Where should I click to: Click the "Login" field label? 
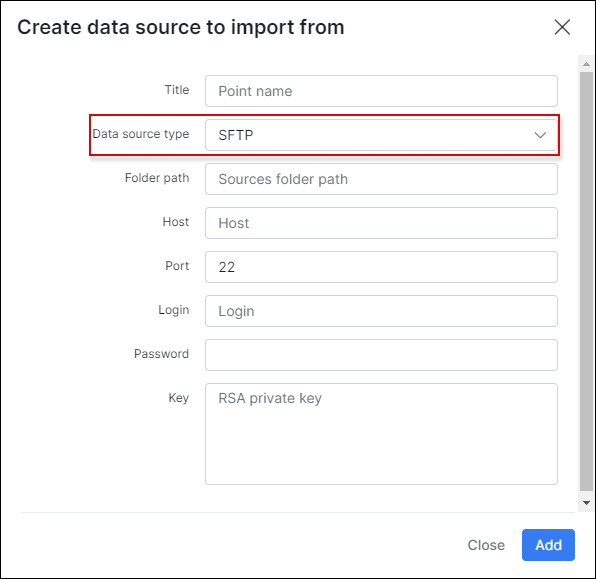coord(174,310)
